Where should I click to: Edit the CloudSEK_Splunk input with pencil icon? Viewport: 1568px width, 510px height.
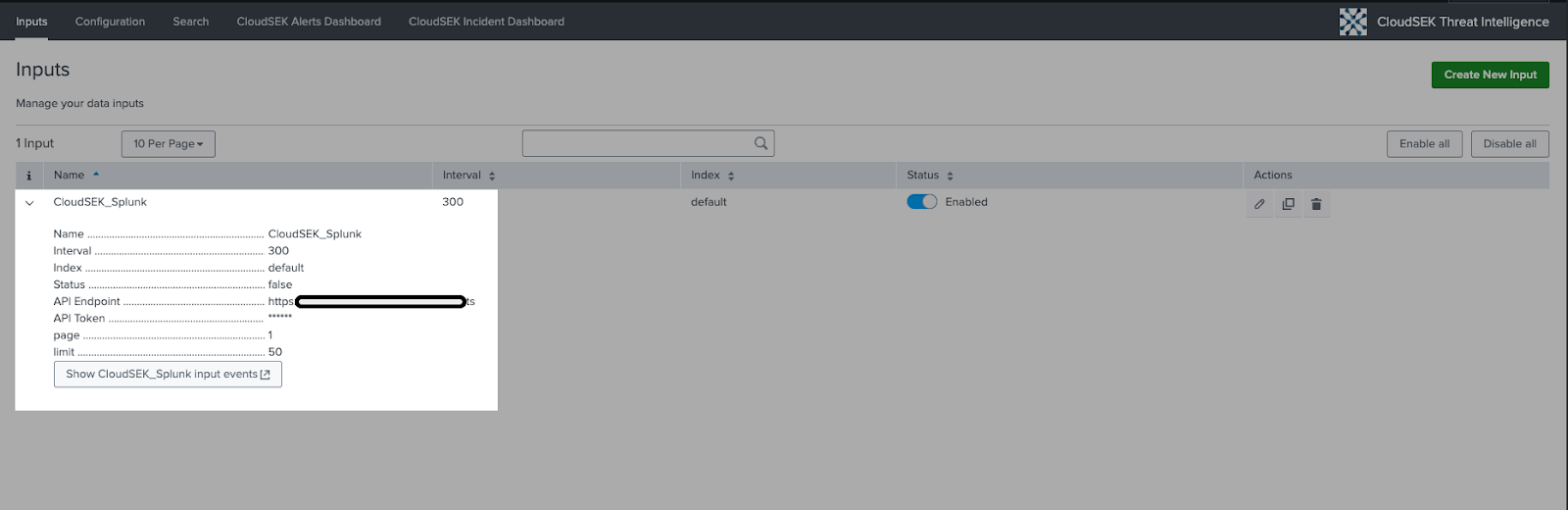click(1259, 204)
